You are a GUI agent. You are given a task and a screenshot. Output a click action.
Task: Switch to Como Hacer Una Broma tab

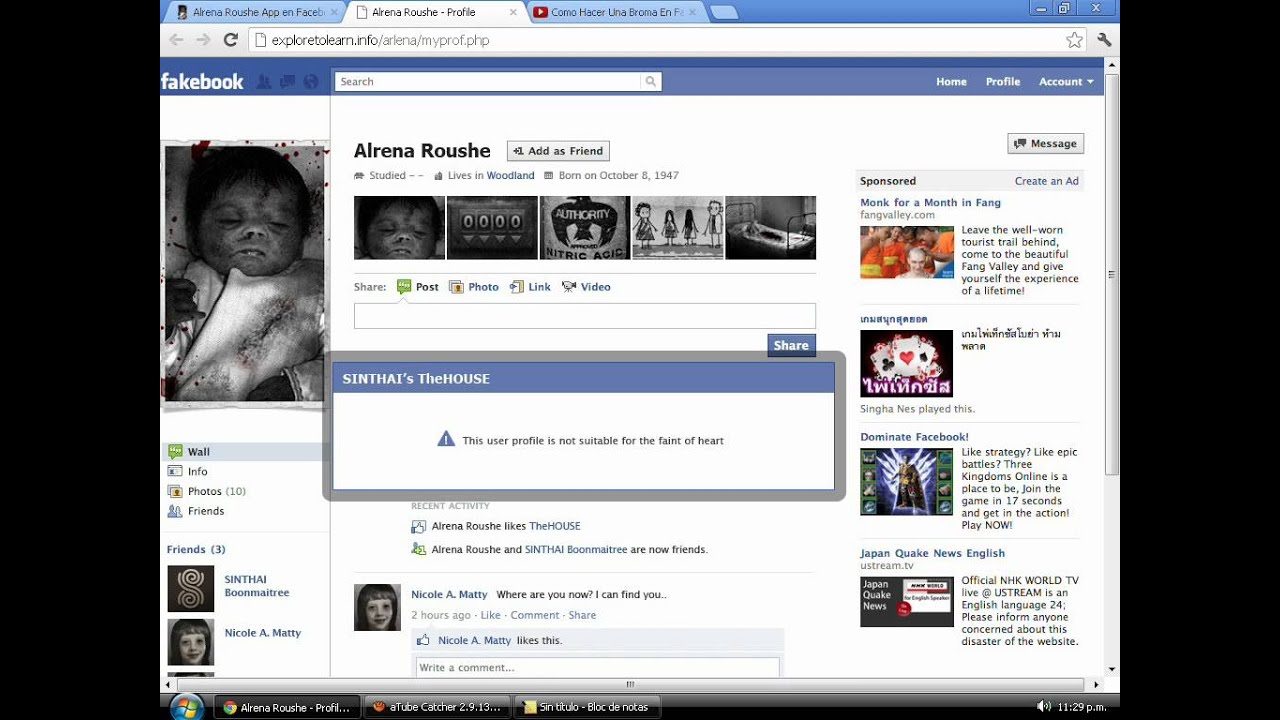point(612,13)
